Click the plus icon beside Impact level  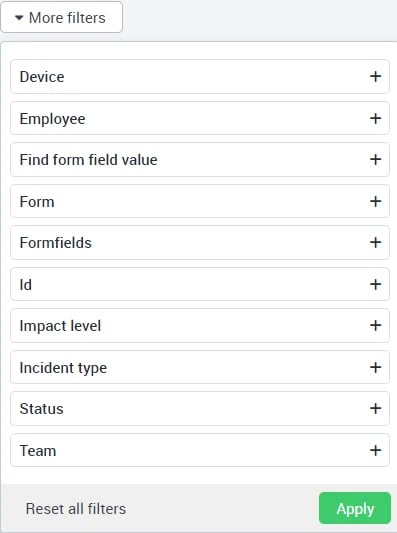[x=375, y=325]
